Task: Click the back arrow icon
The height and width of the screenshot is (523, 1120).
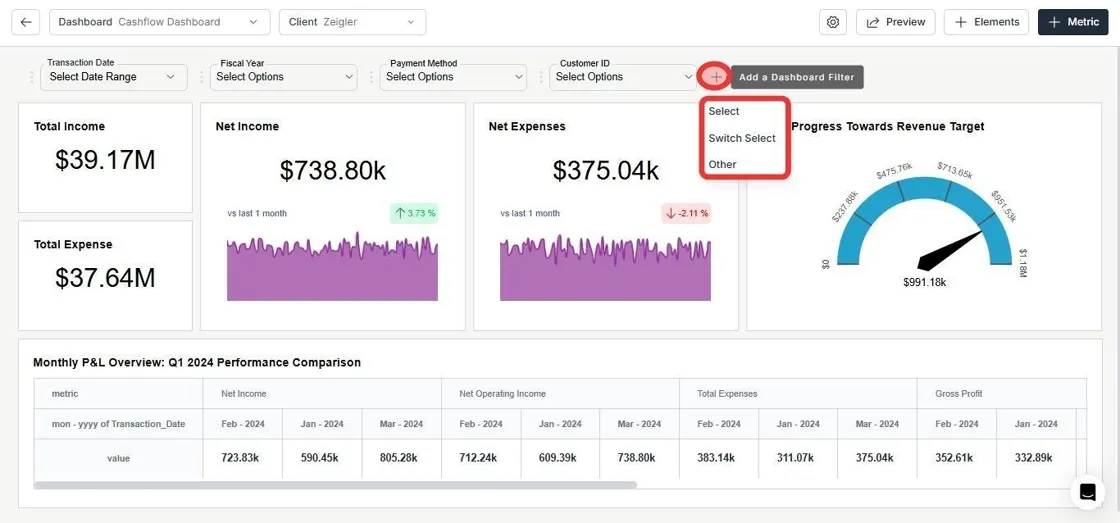Action: pos(26,22)
